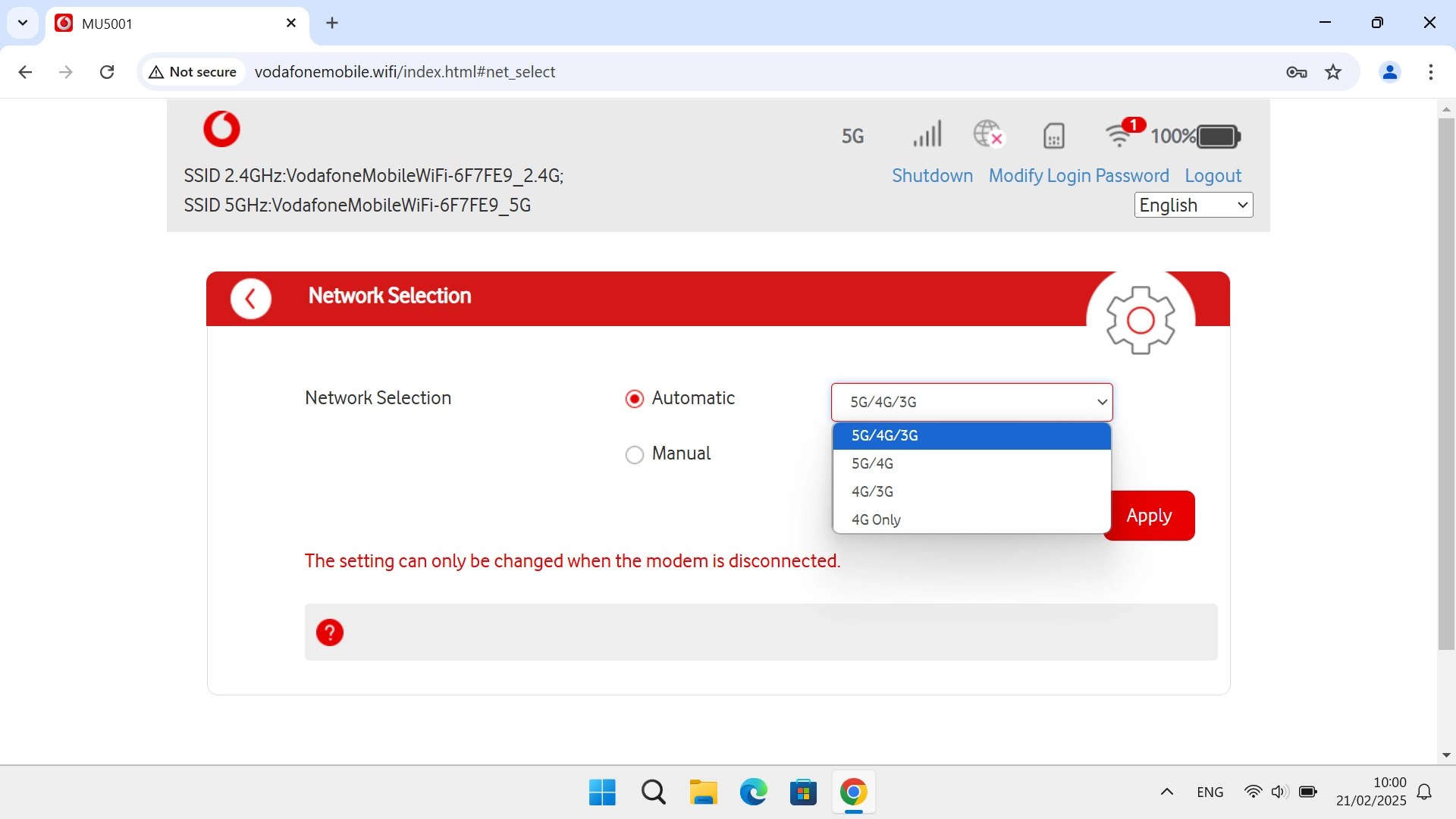Screen dimensions: 1456x819
Task: Open Microsoft Edge from the taskbar
Action: point(753,792)
